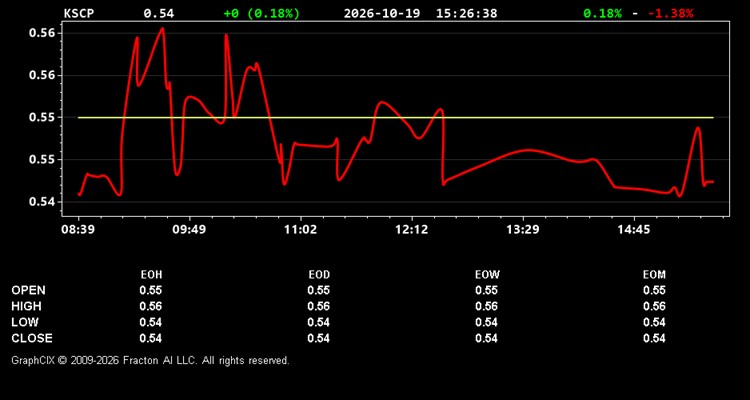Select the OPEN row label
Screen dimensions: 750x400
(29, 290)
